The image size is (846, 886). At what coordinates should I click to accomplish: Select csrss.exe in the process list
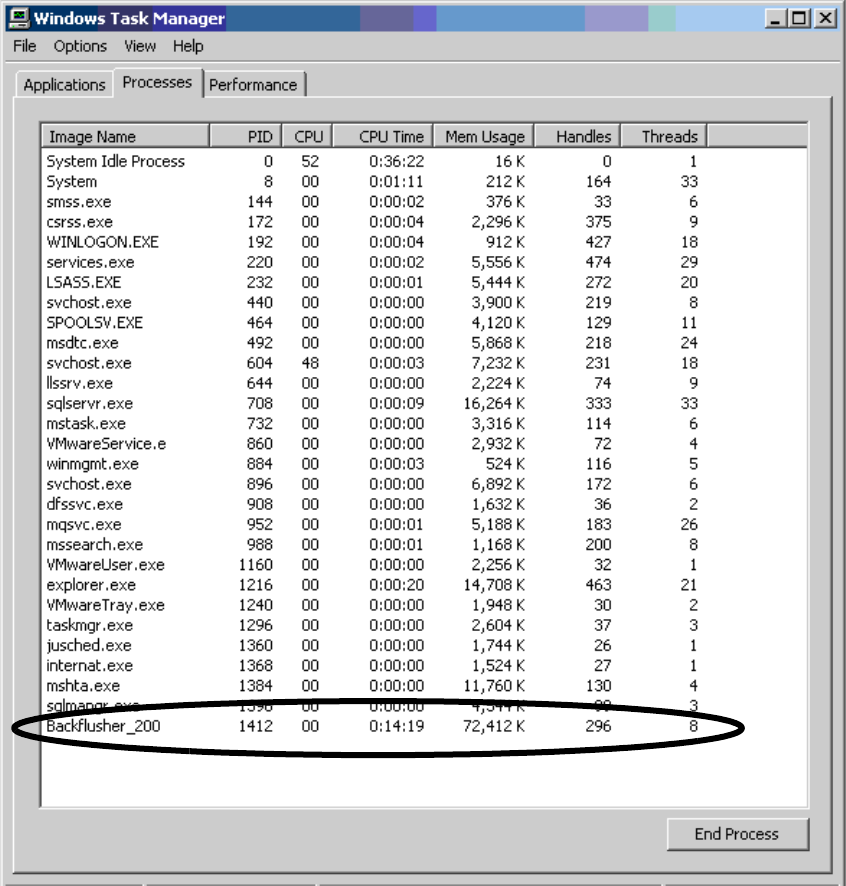373,222
